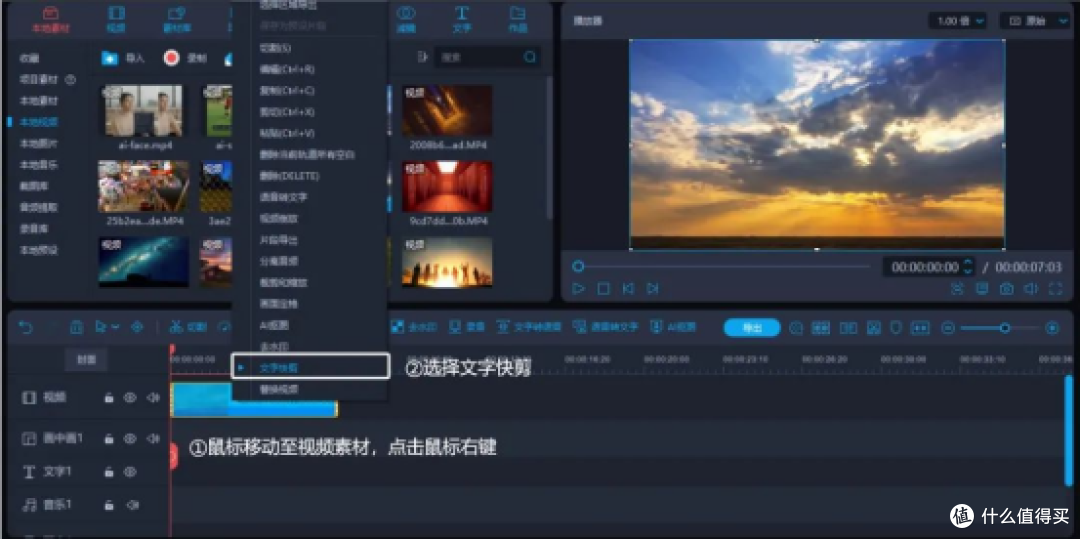Mute the 视频 track audio

153,398
